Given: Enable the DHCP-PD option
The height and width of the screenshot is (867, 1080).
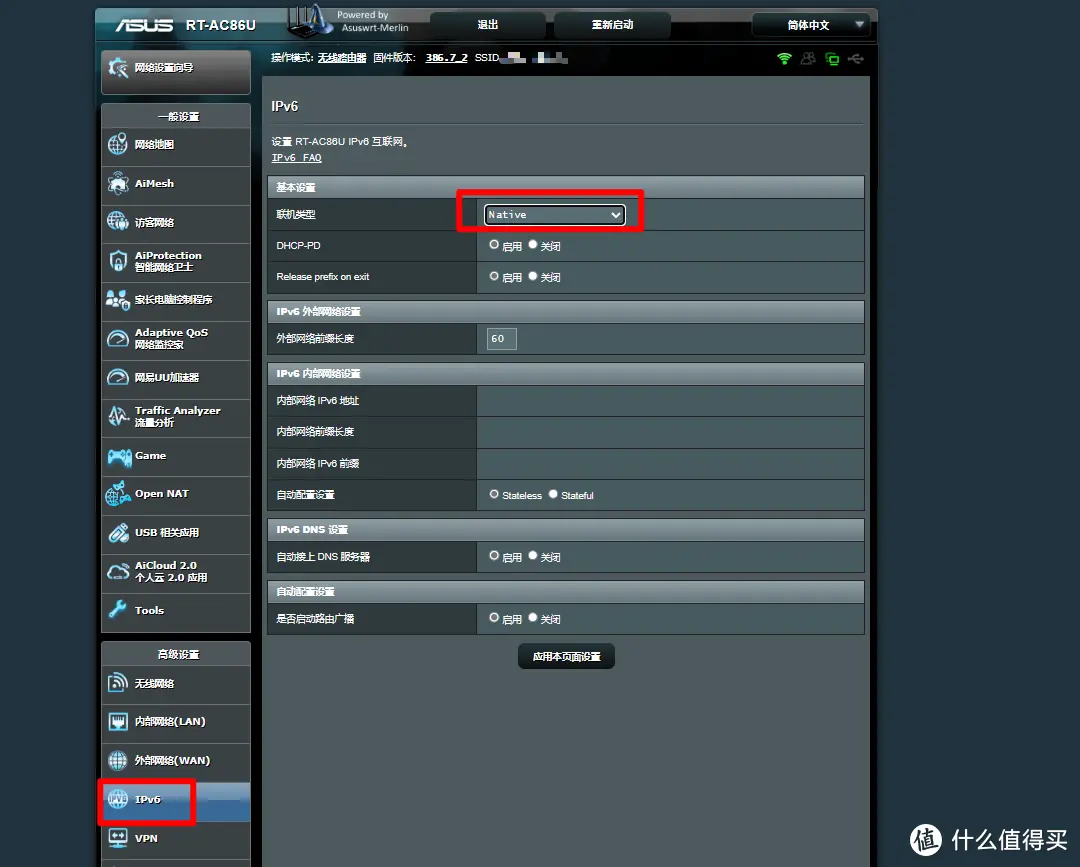Looking at the screenshot, I should pos(494,245).
